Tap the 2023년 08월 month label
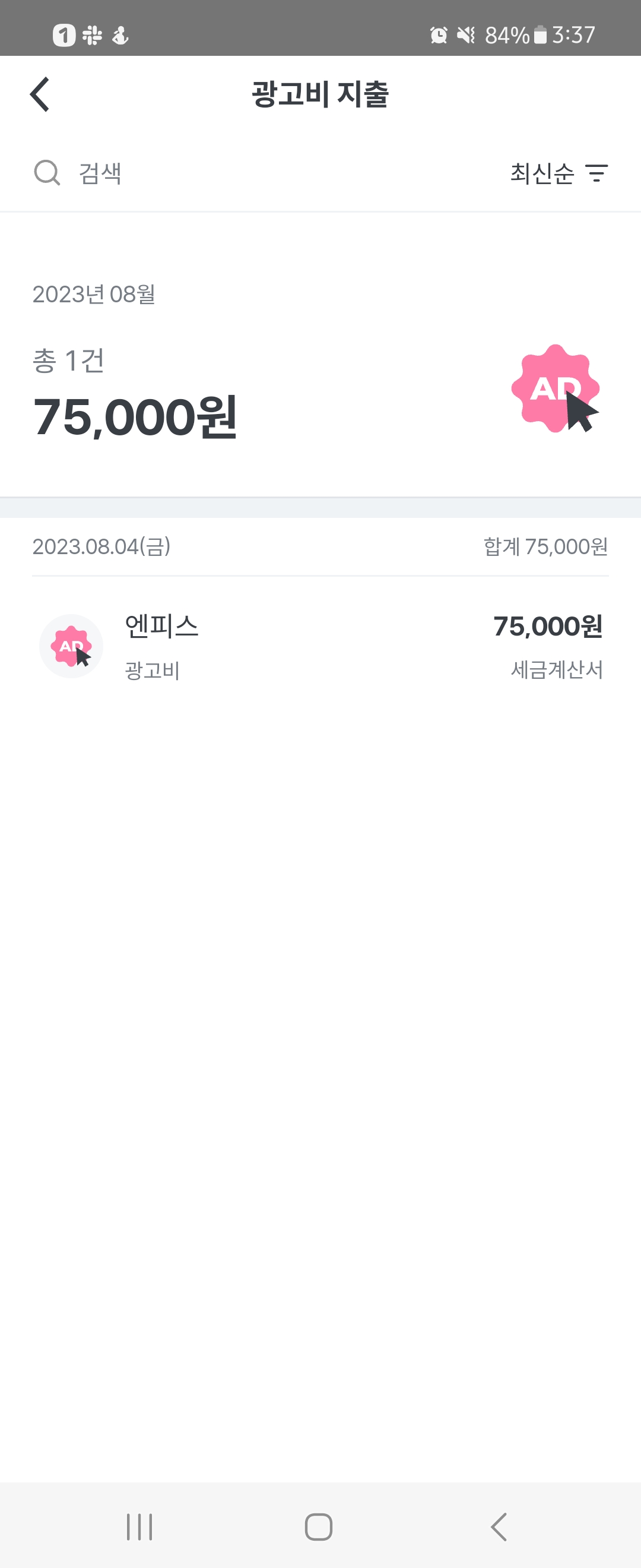Image resolution: width=641 pixels, height=1568 pixels. pyautogui.click(x=94, y=295)
